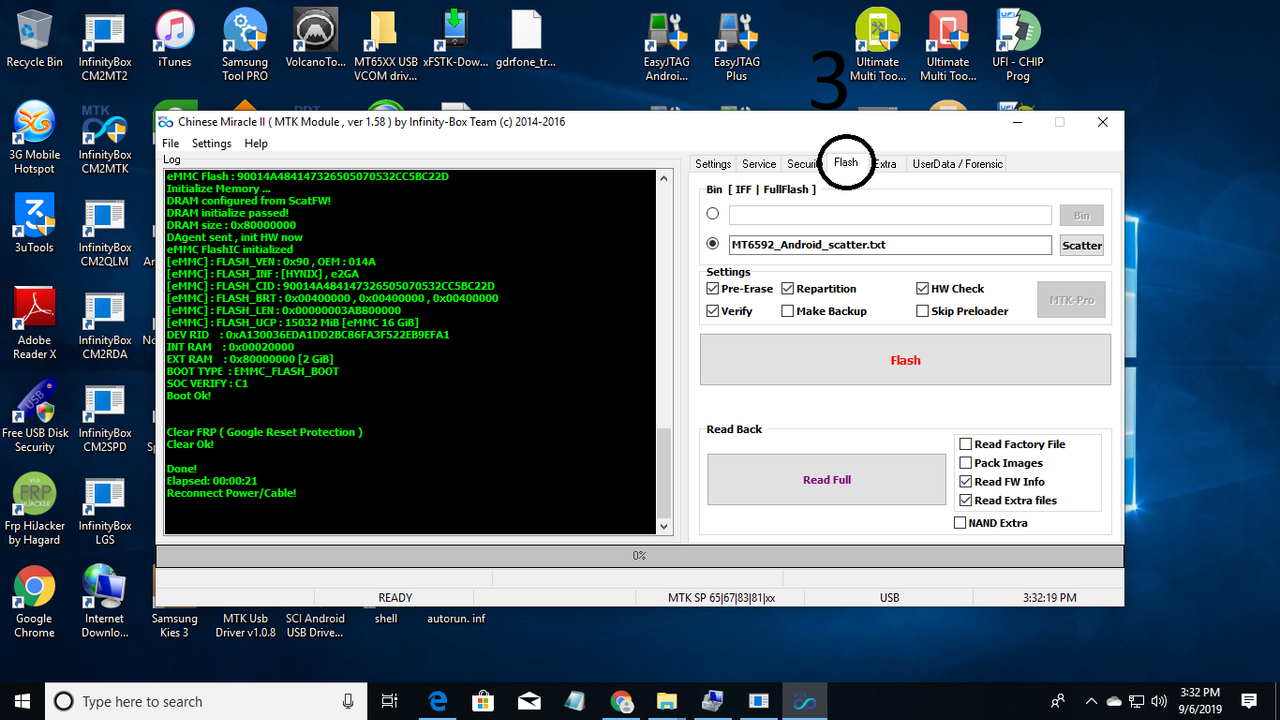Screen dimensions: 1280x720
Task: Launch Frp HiJacker by Hagard
Action: pyautogui.click(x=34, y=509)
